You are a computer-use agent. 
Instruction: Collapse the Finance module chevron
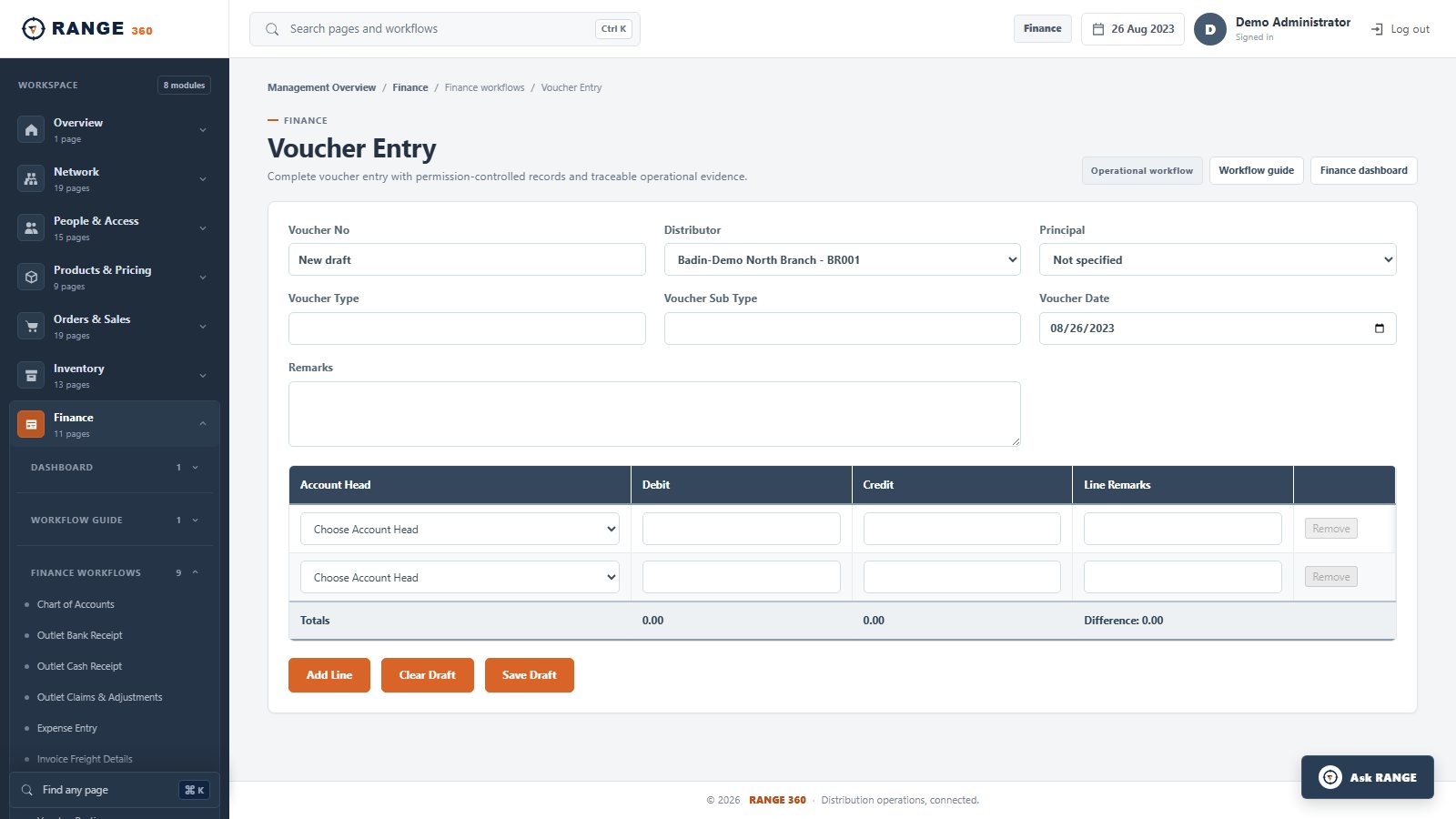coord(203,424)
